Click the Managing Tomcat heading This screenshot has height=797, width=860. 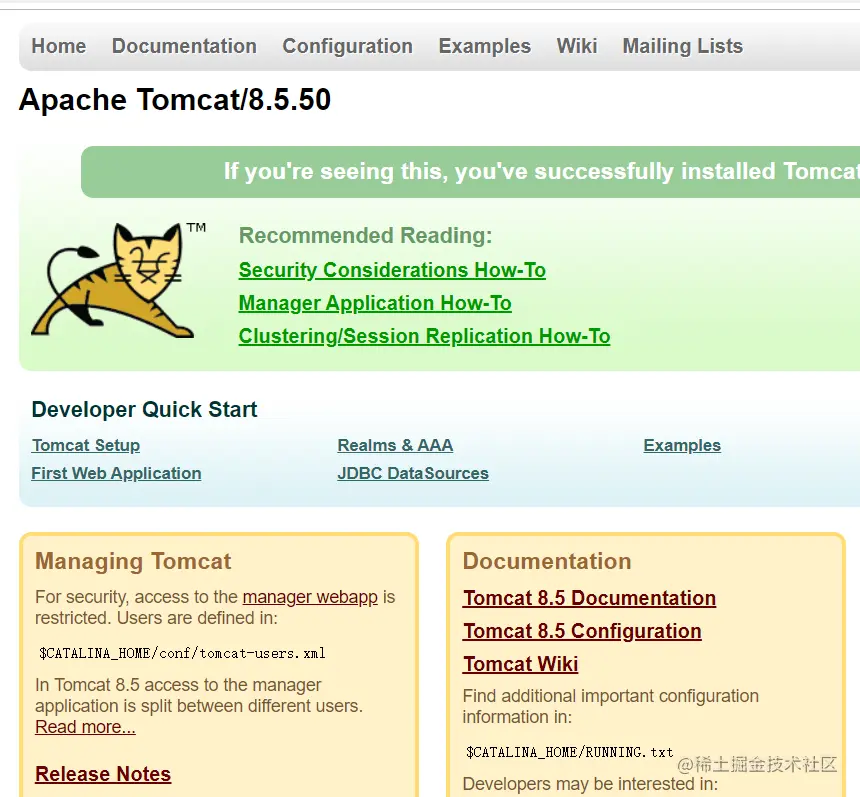(133, 562)
